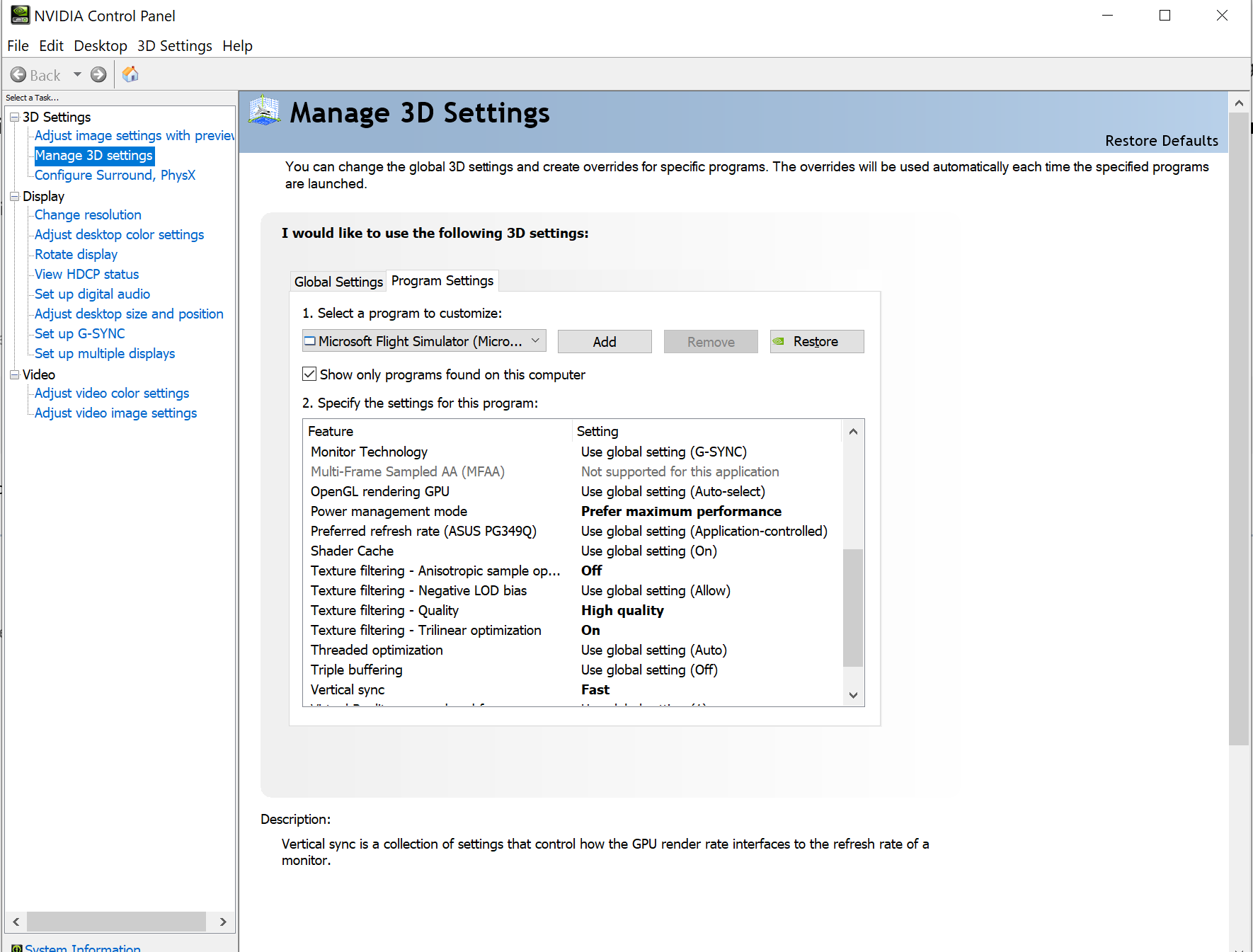The width and height of the screenshot is (1253, 952).
Task: Click the Home icon in toolbar
Action: coord(130,74)
